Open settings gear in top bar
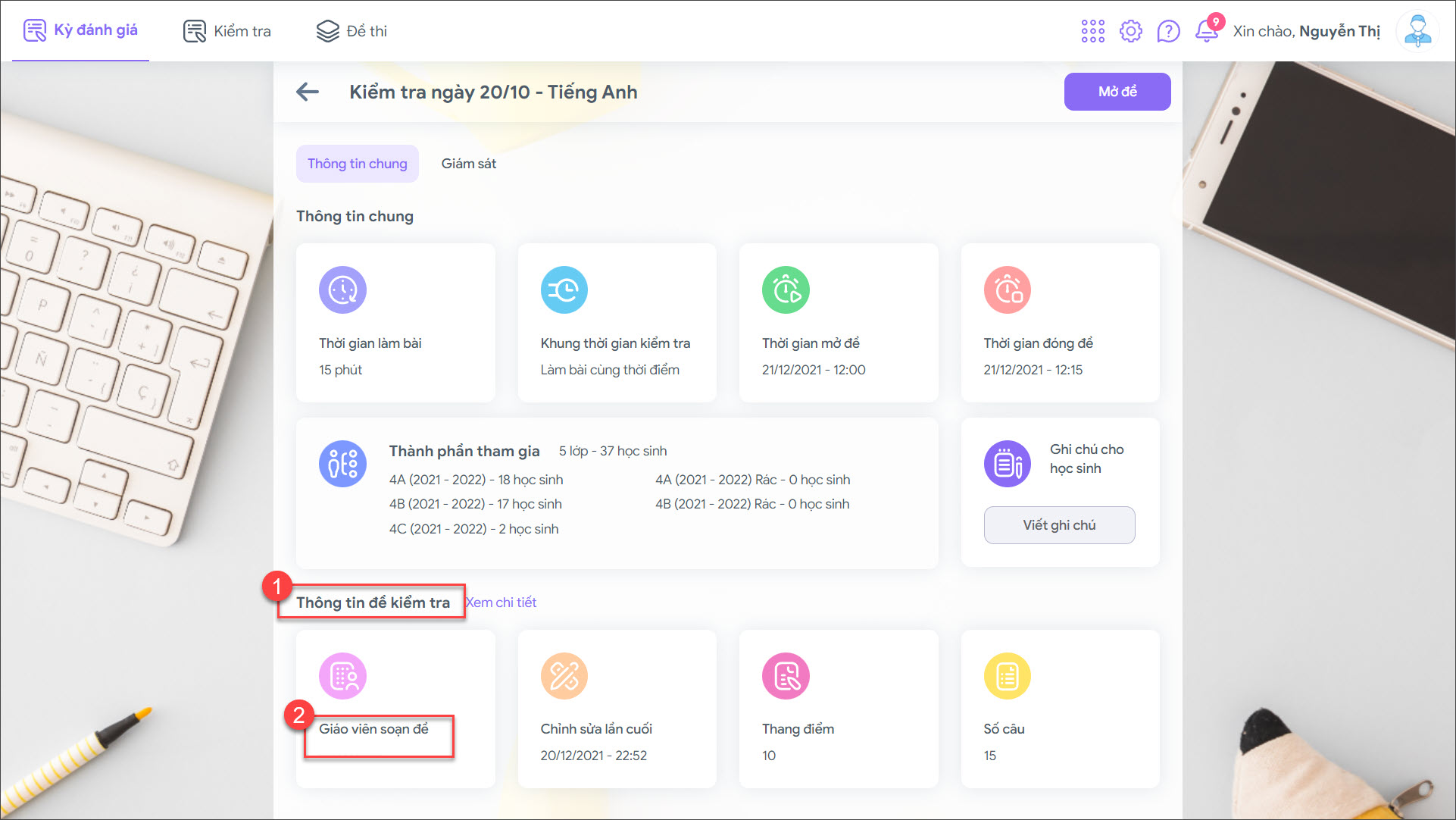1456x820 pixels. (1130, 31)
